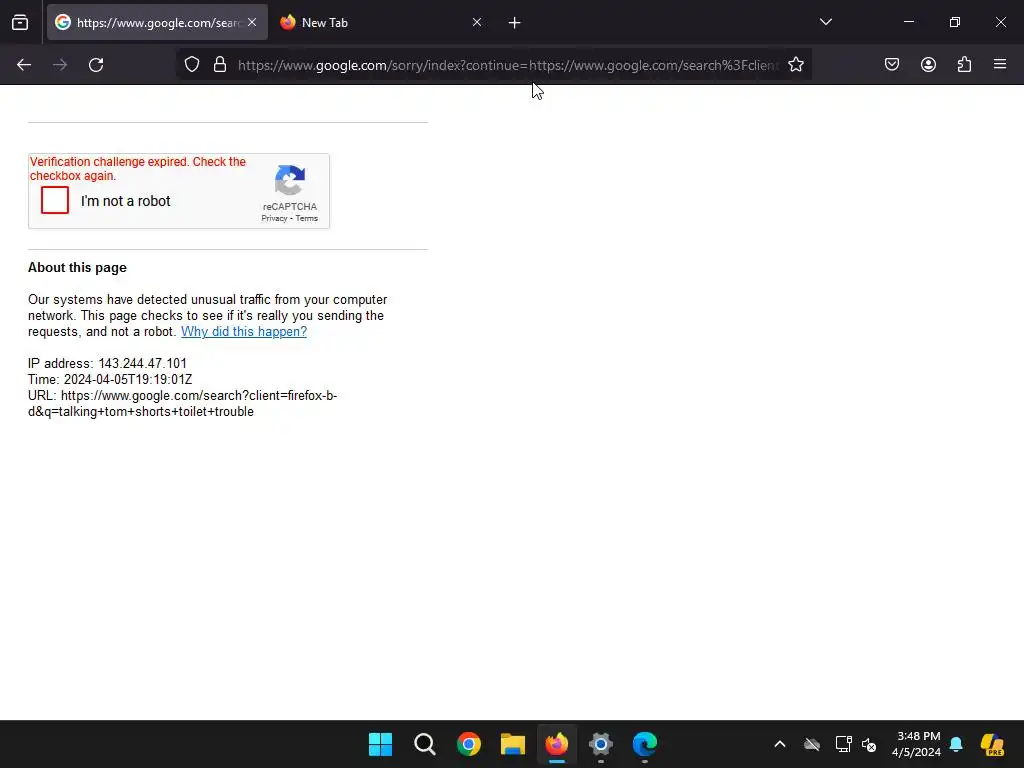Image resolution: width=1024 pixels, height=768 pixels.
Task: Reload the current page
Action: click(96, 65)
